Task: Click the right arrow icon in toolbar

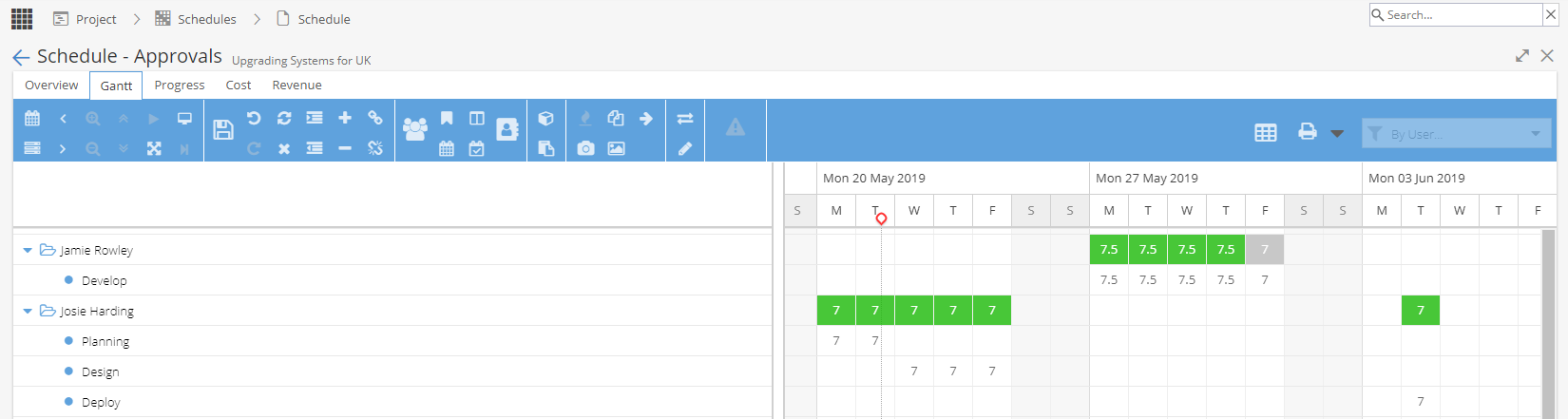Action: [646, 118]
